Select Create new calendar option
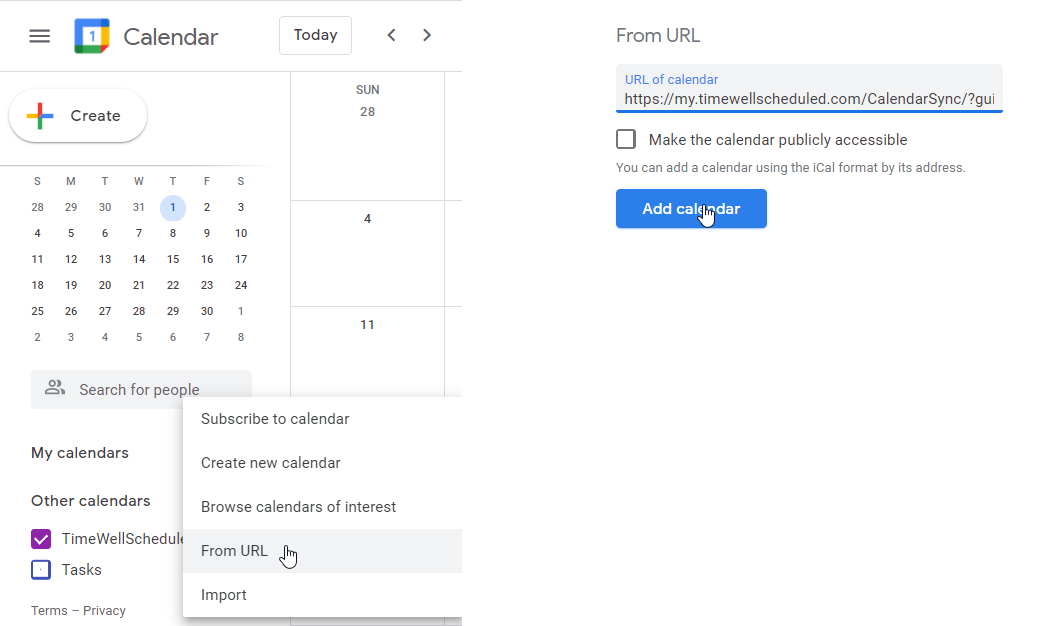Image resolution: width=1044 pixels, height=626 pixels. coord(271,463)
